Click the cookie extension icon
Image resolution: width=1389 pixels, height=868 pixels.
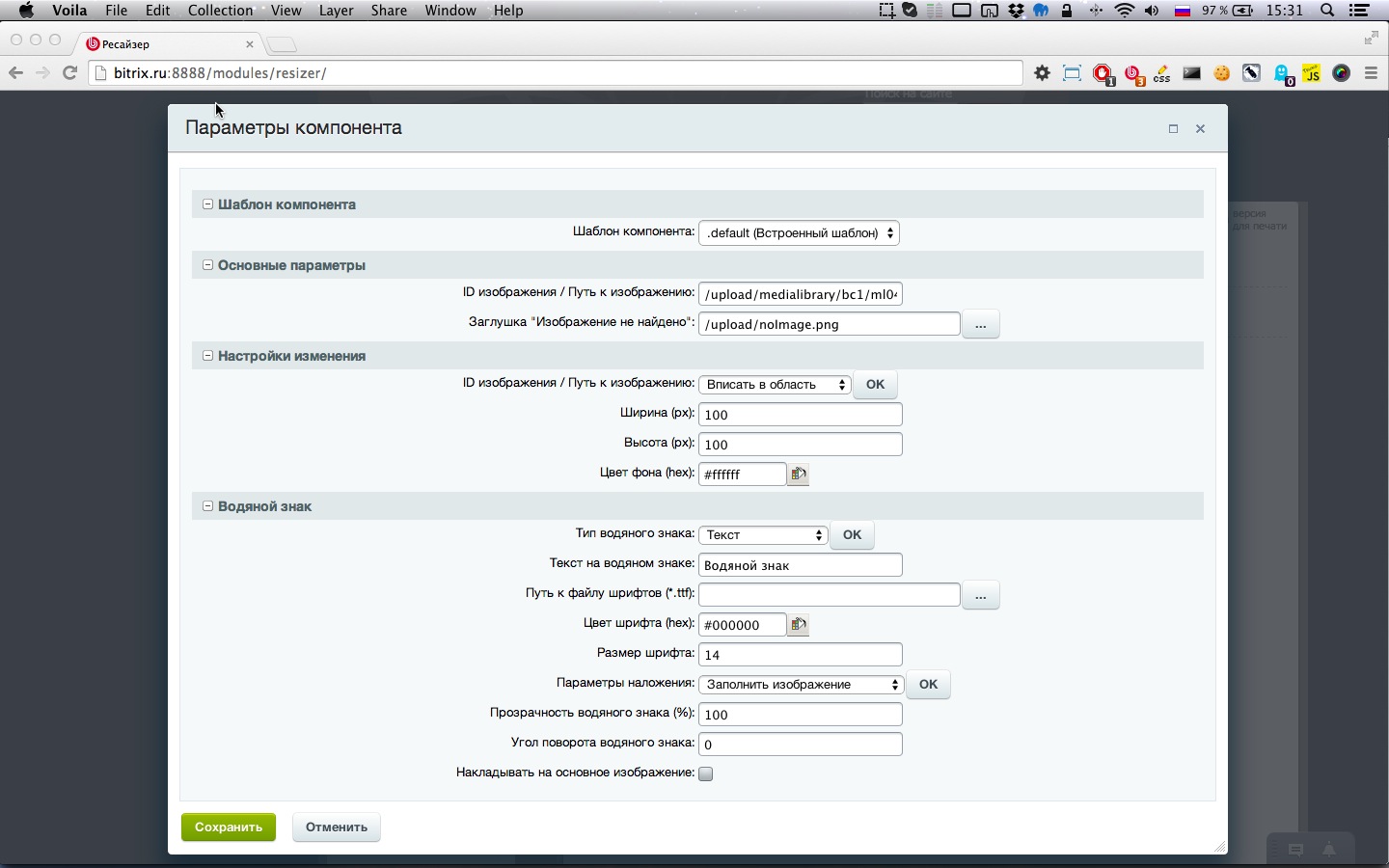tap(1222, 73)
